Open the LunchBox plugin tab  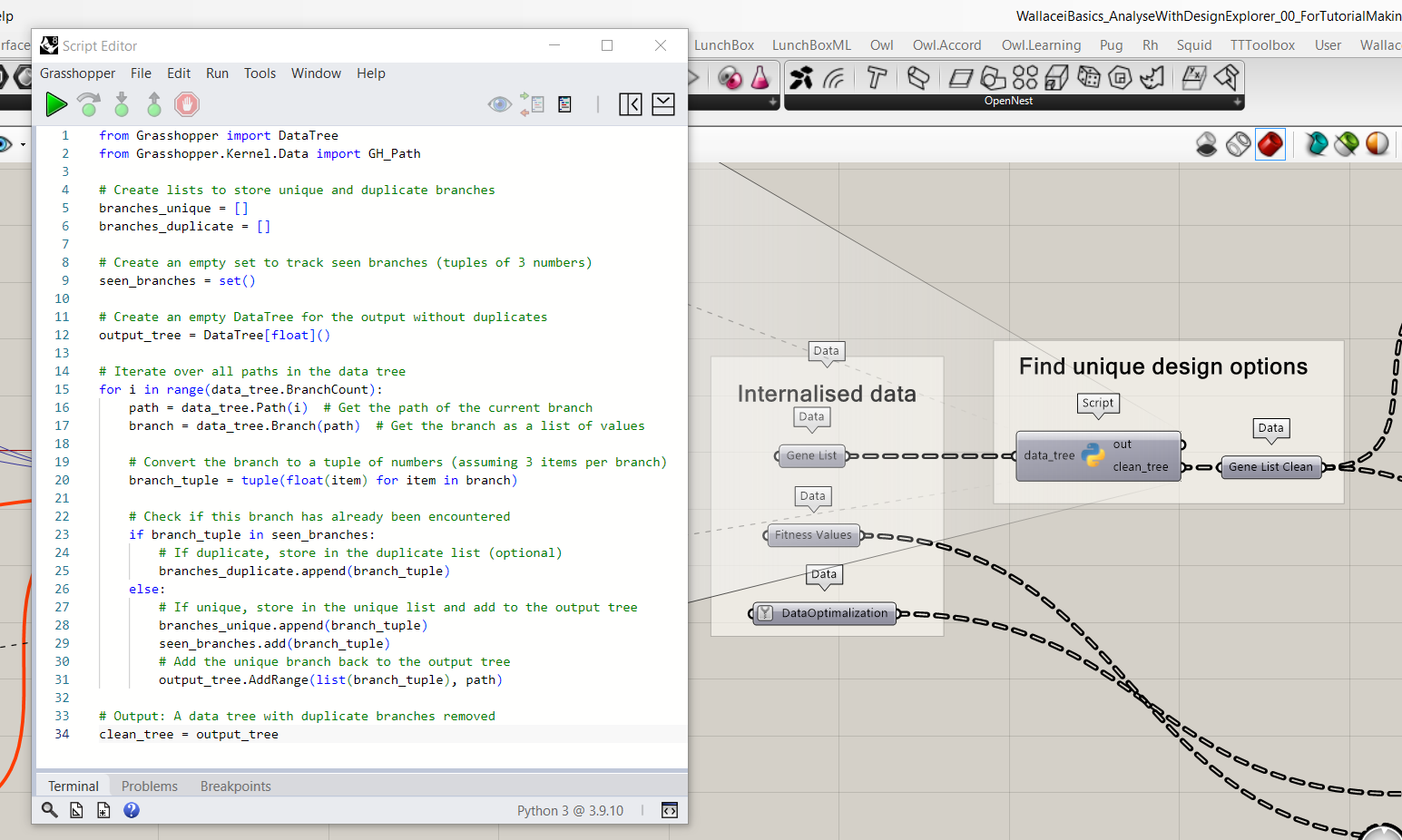pyautogui.click(x=723, y=44)
